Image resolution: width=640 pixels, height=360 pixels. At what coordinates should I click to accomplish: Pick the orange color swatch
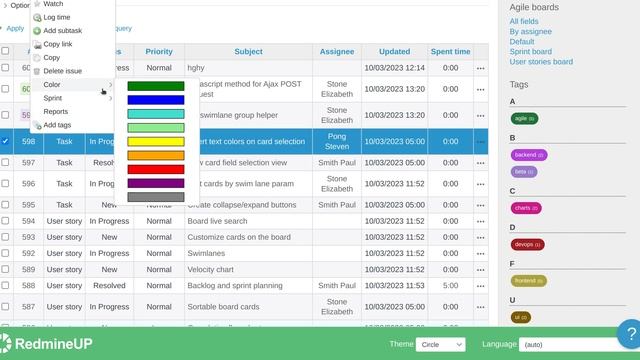pos(156,156)
